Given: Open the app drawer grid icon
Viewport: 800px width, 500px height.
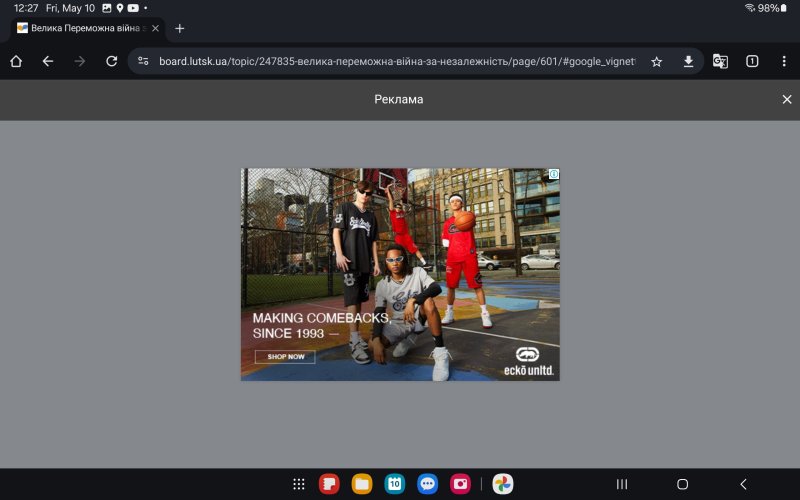Looking at the screenshot, I should (x=299, y=484).
